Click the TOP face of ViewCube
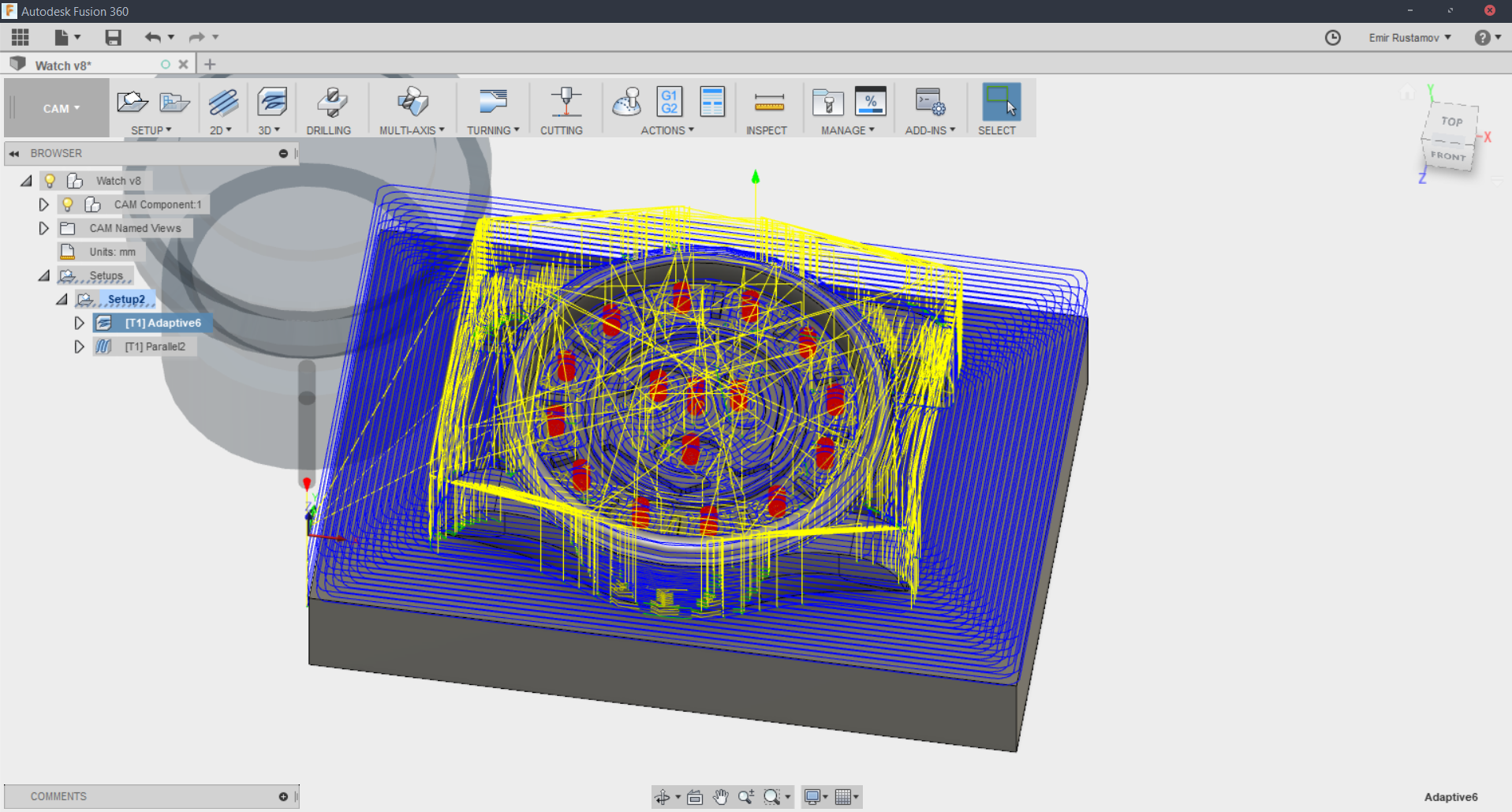Image resolution: width=1512 pixels, height=812 pixels. click(x=1452, y=122)
